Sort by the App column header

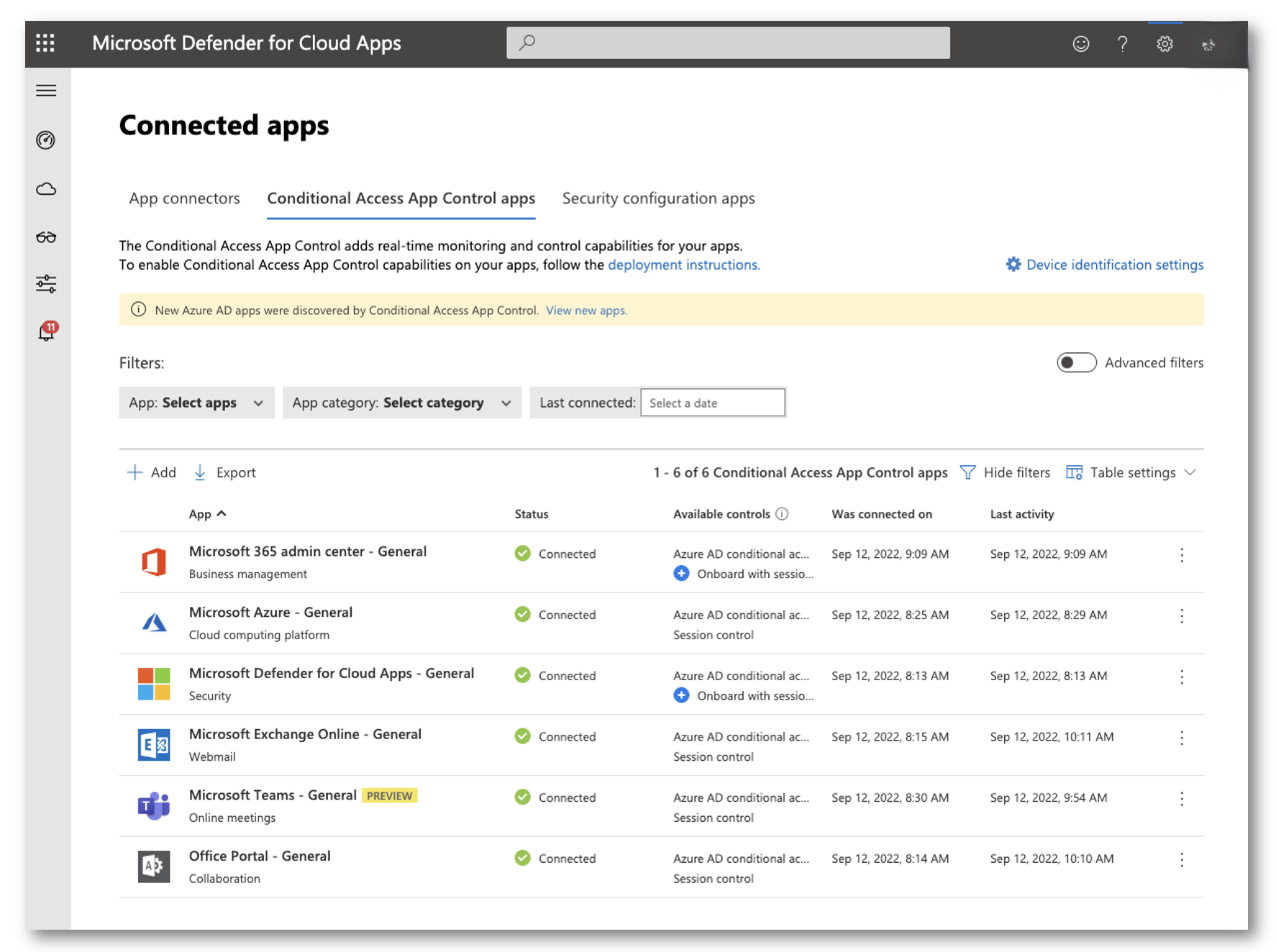[207, 513]
